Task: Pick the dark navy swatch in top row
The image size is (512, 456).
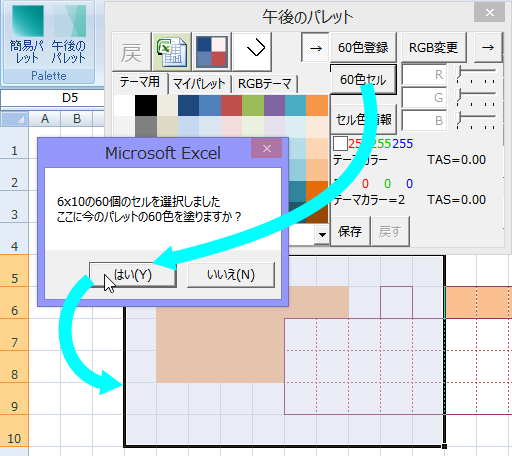Action: (x=189, y=105)
